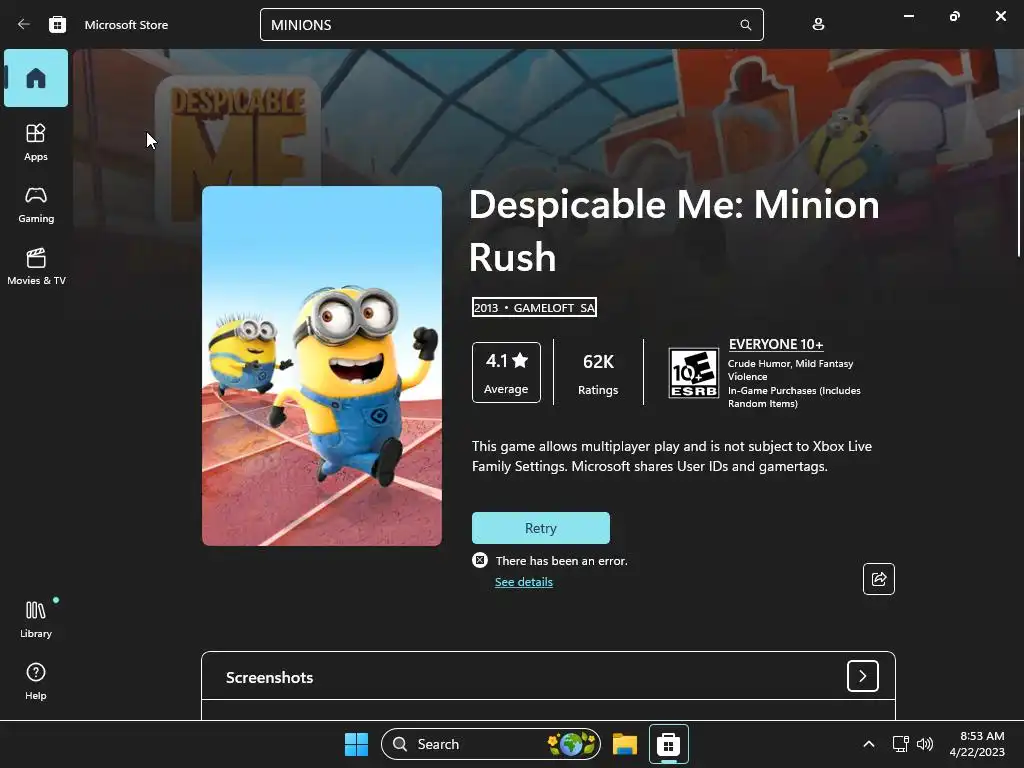Click the Microsoft Store logo icon
This screenshot has width=1024, height=768.
pos(57,24)
